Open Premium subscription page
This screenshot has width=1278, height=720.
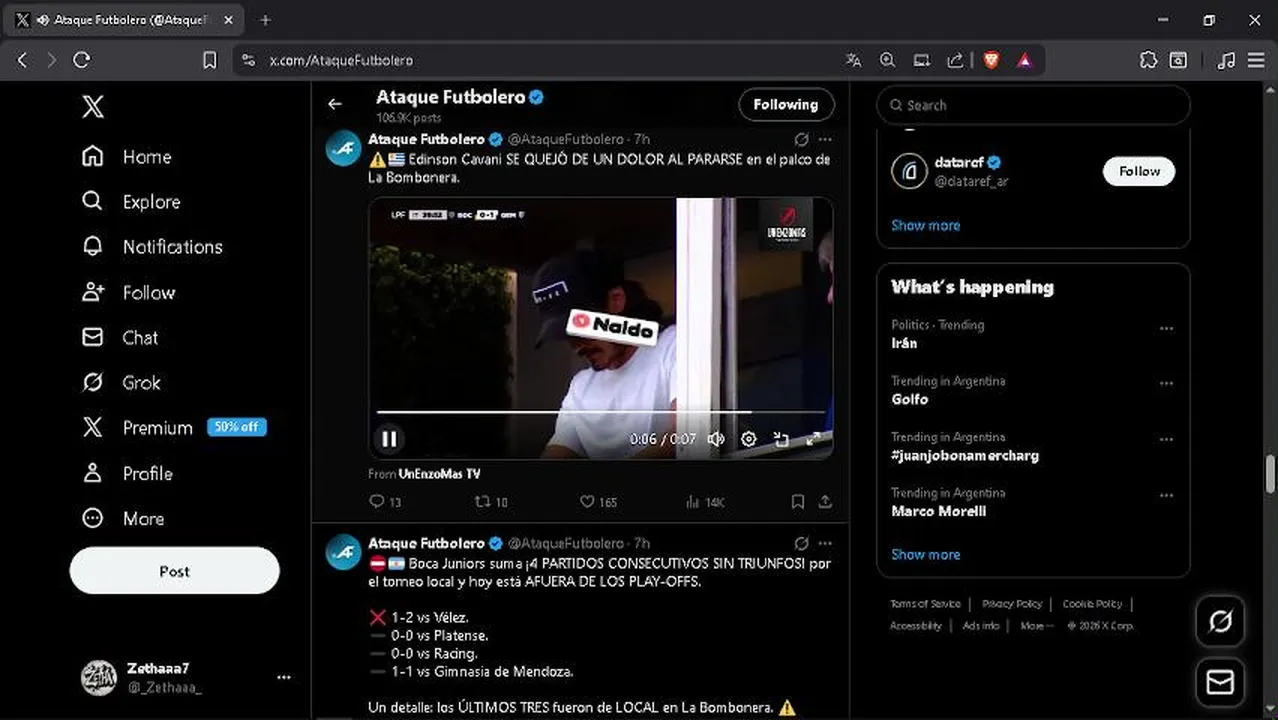(173, 428)
